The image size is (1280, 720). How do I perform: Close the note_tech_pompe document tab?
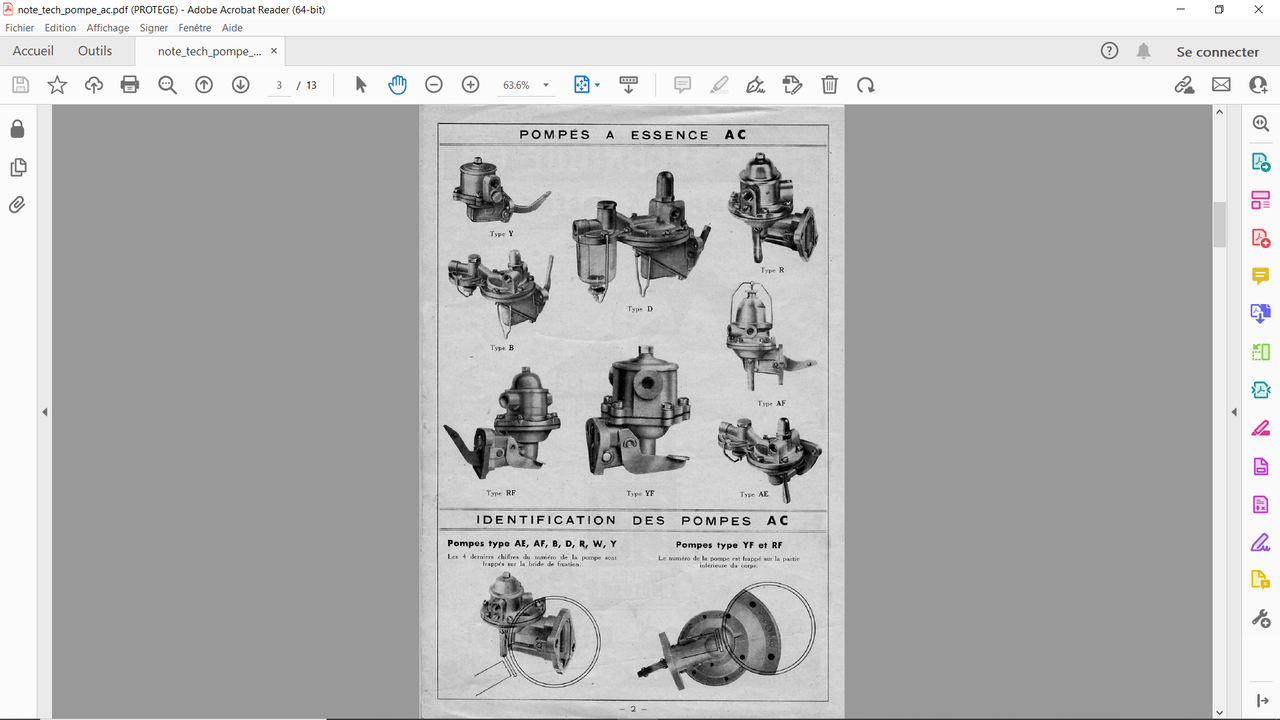[x=274, y=51]
